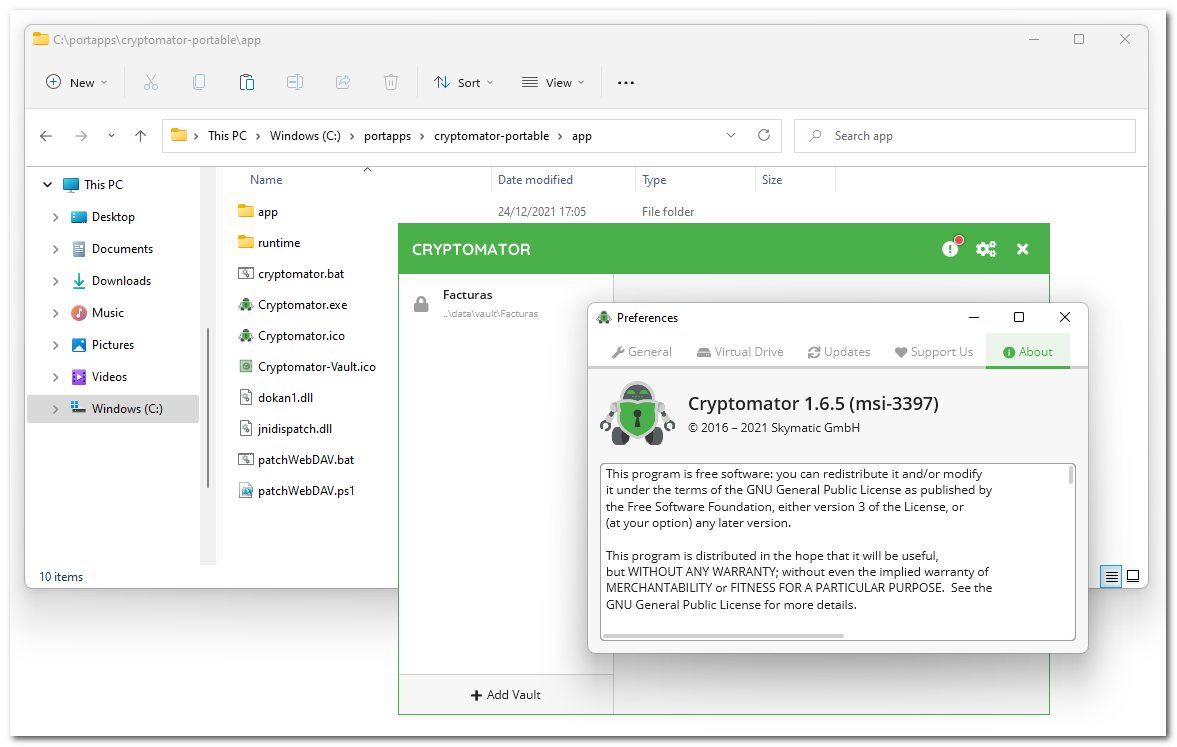
Task: Click cryptomator-portable in the breadcrumb
Action: tap(492, 136)
